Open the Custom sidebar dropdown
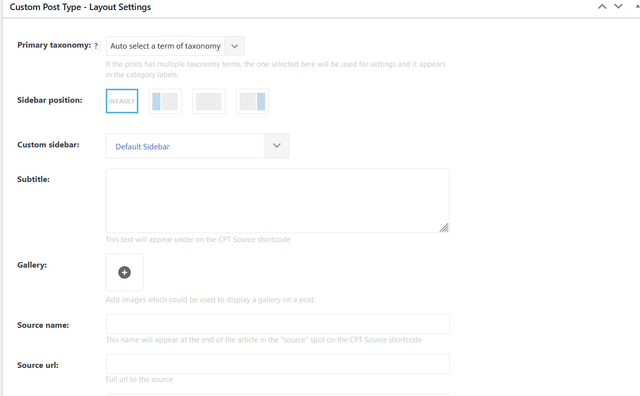 (197, 146)
